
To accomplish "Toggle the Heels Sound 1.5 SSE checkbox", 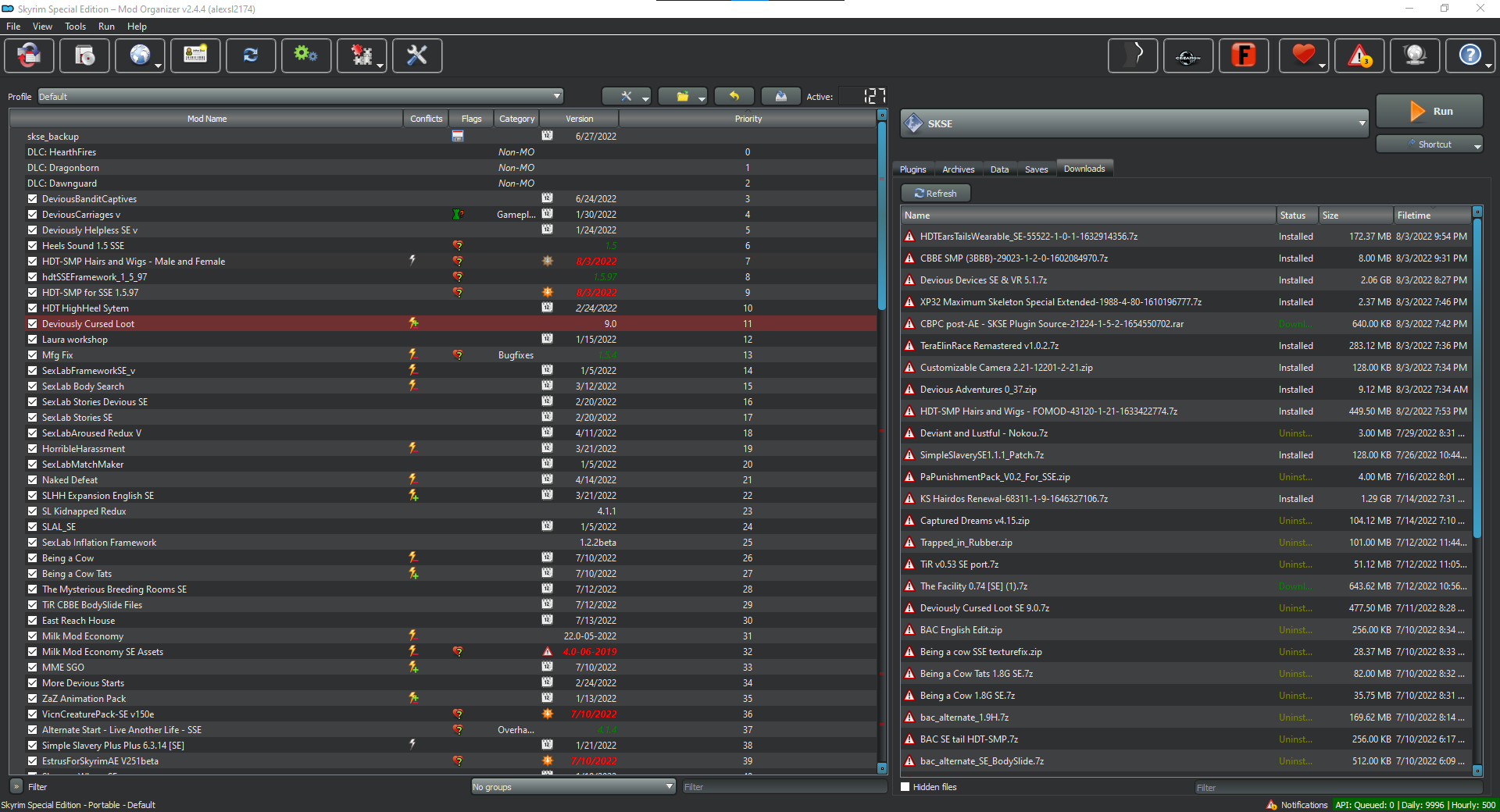I will [33, 246].
